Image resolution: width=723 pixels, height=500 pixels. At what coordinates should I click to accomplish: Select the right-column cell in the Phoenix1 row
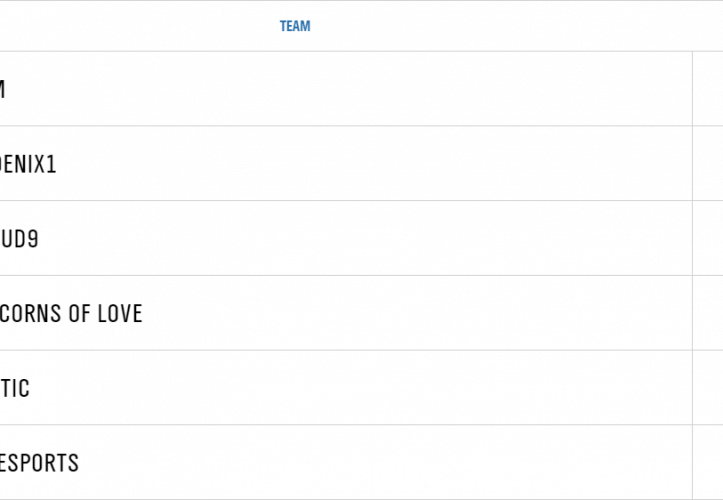(x=708, y=164)
